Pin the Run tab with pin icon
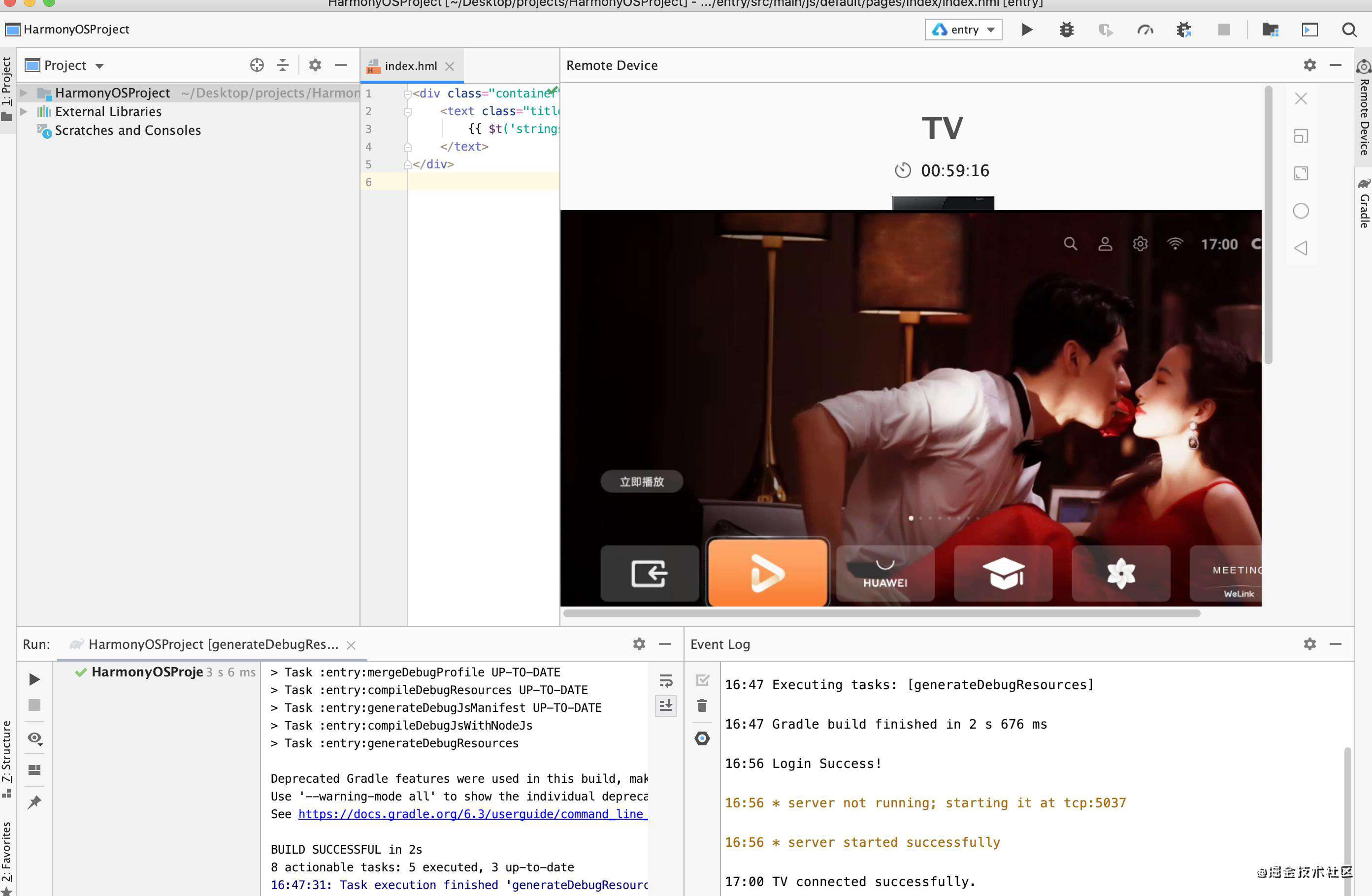 tap(34, 801)
